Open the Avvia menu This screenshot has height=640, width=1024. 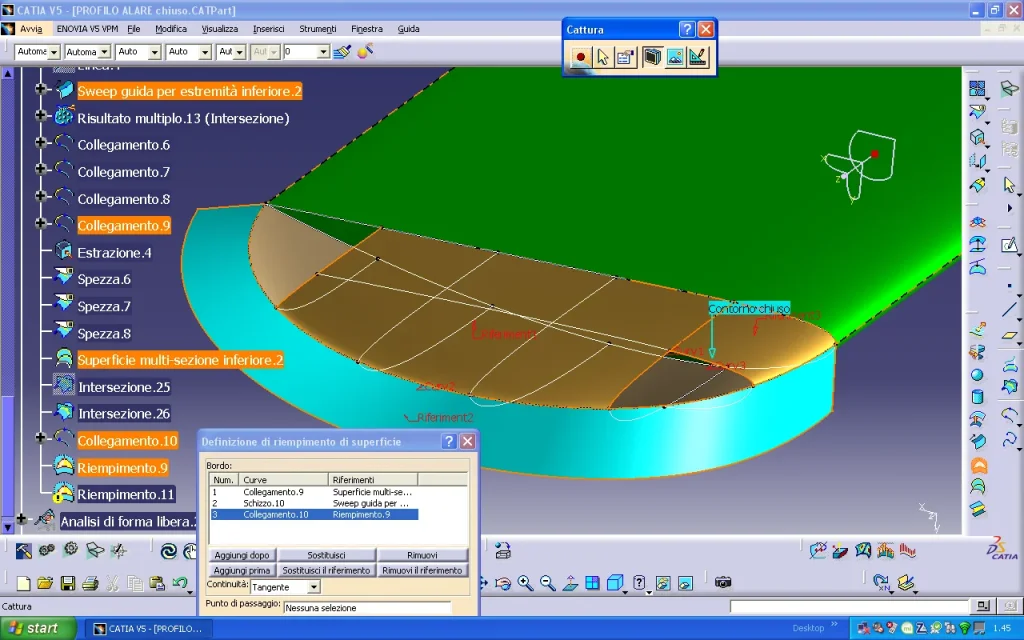point(31,29)
